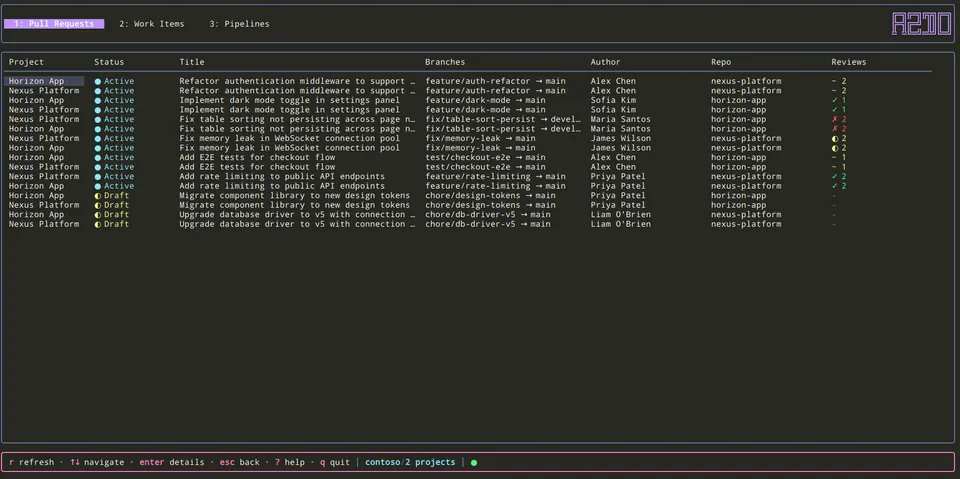Click the 'enter details' shortcut in the footer
960x479 pixels.
point(171,462)
